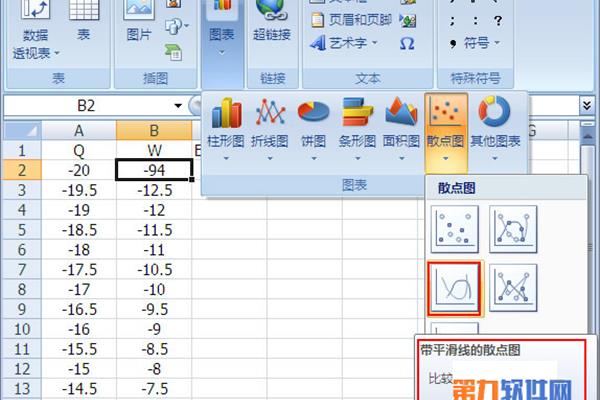Click the Select All corner button
Viewport: 600px width, 400px height.
(x=22, y=130)
